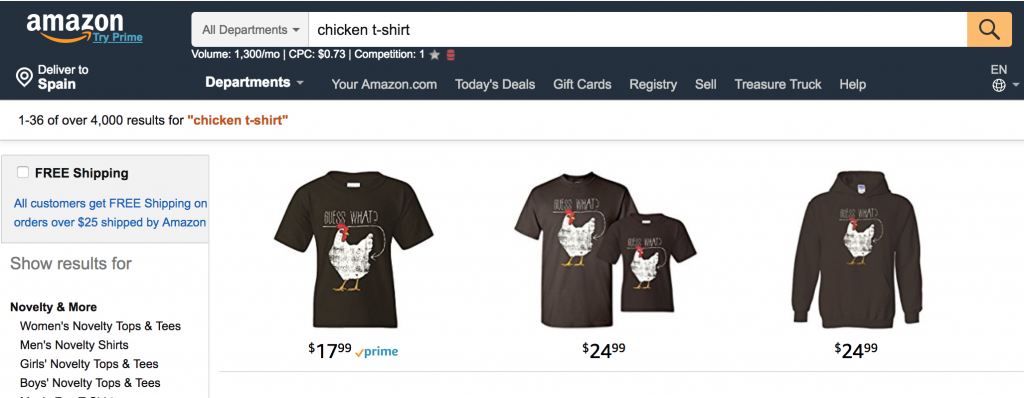The height and width of the screenshot is (398, 1024).
Task: Open the Amazon logo home link
Action: coord(74,27)
